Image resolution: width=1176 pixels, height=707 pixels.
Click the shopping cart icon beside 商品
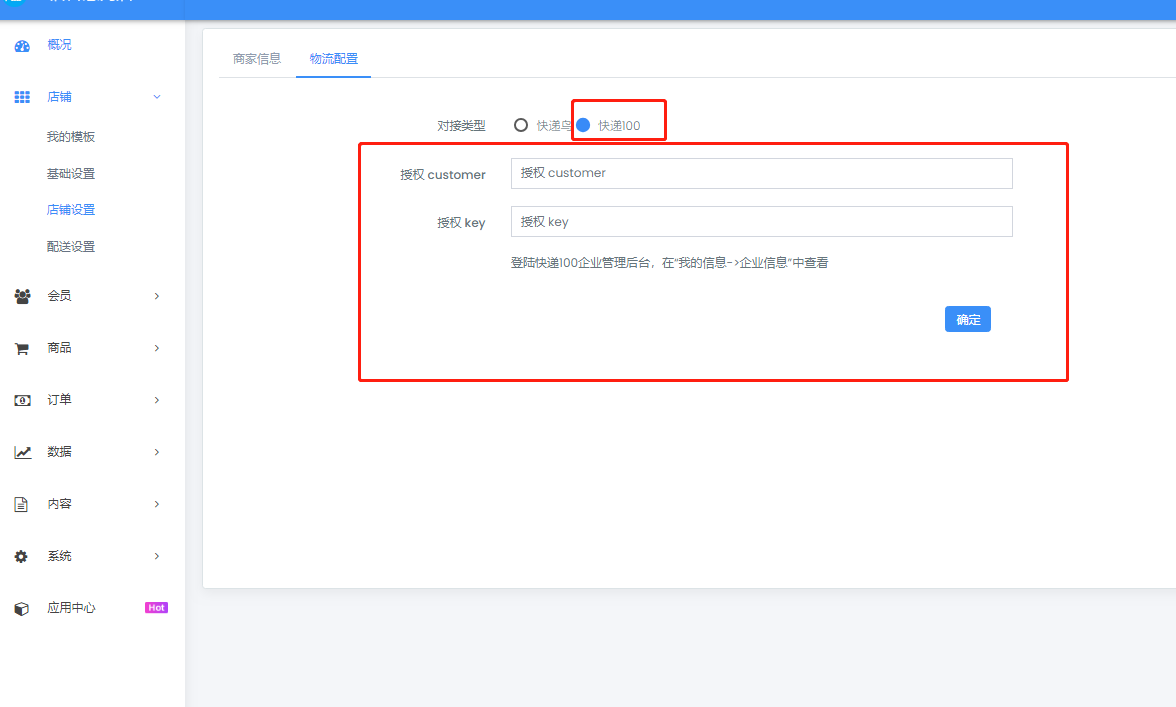pos(22,349)
